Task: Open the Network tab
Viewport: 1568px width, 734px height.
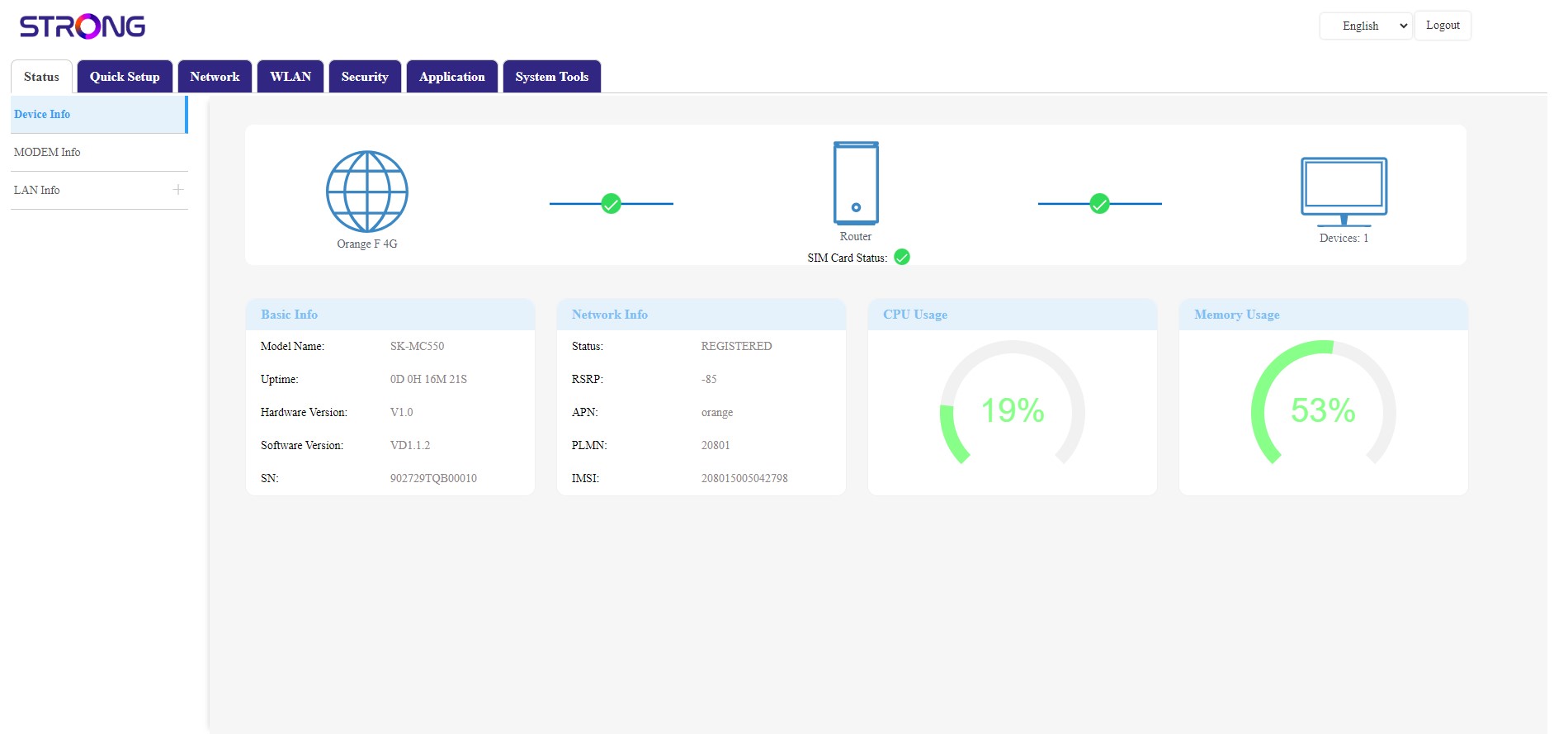Action: coord(215,77)
